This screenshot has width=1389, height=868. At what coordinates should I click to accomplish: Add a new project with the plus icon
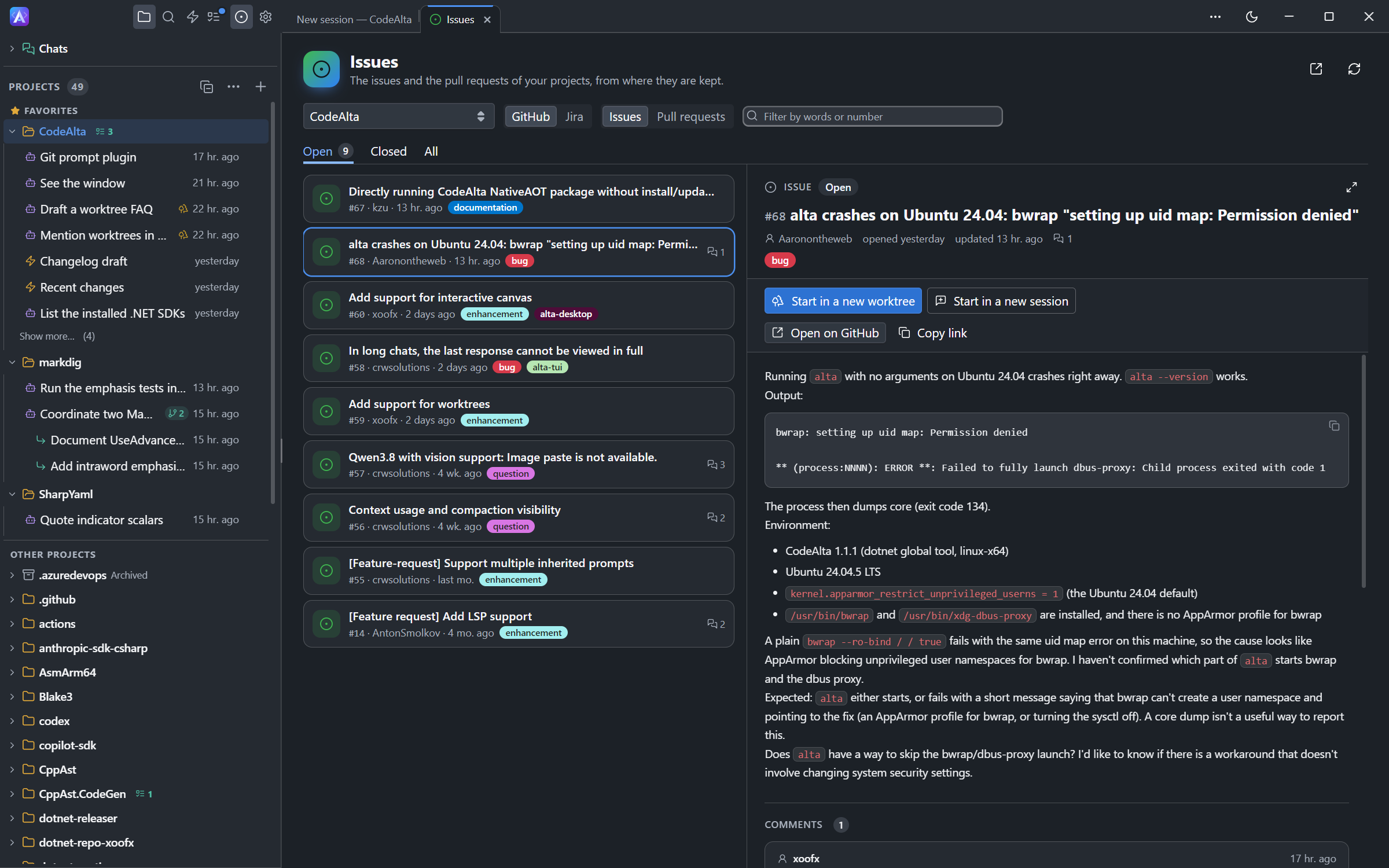[260, 87]
